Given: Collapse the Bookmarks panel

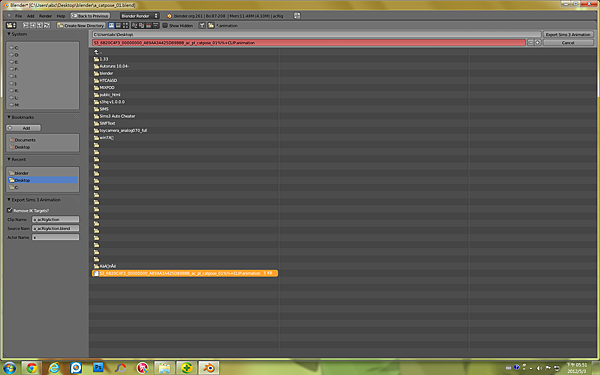Looking at the screenshot, I should tap(9, 117).
